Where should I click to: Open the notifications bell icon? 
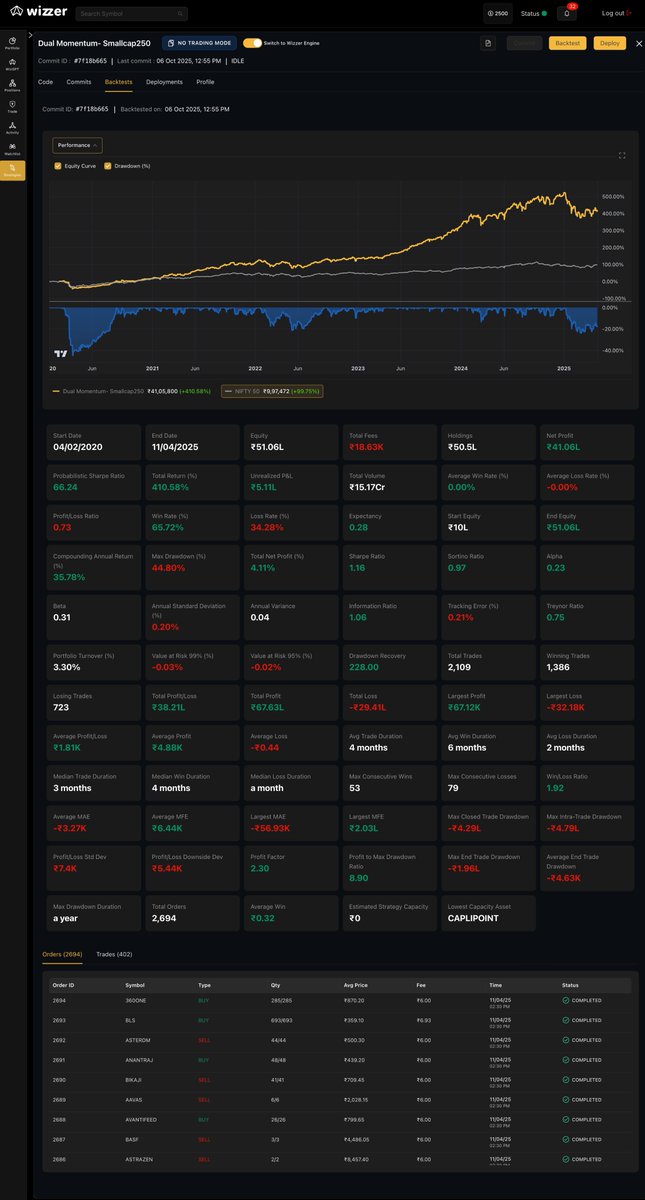click(568, 14)
